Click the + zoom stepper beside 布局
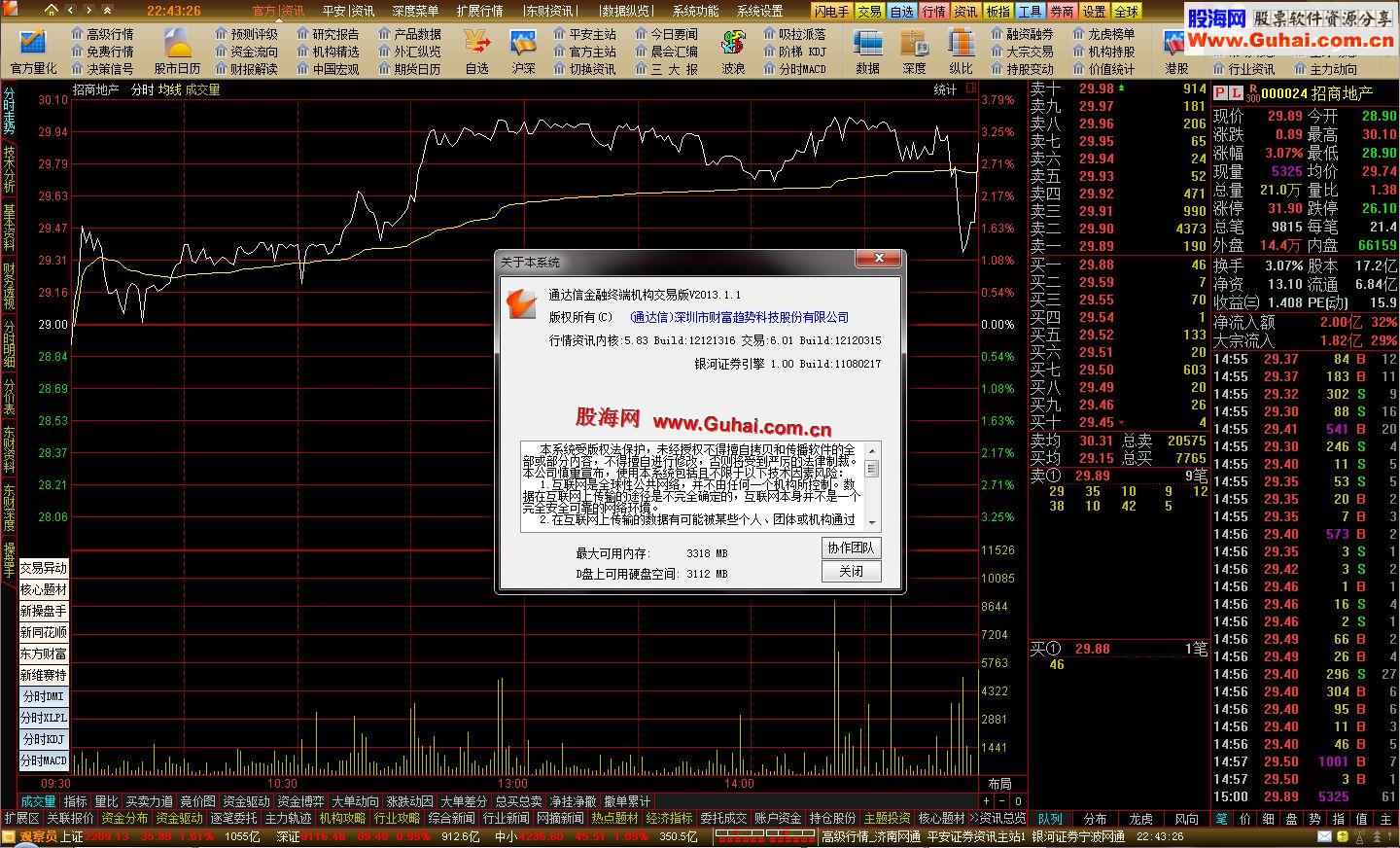This screenshot has height=848, width=1400. coord(987,801)
